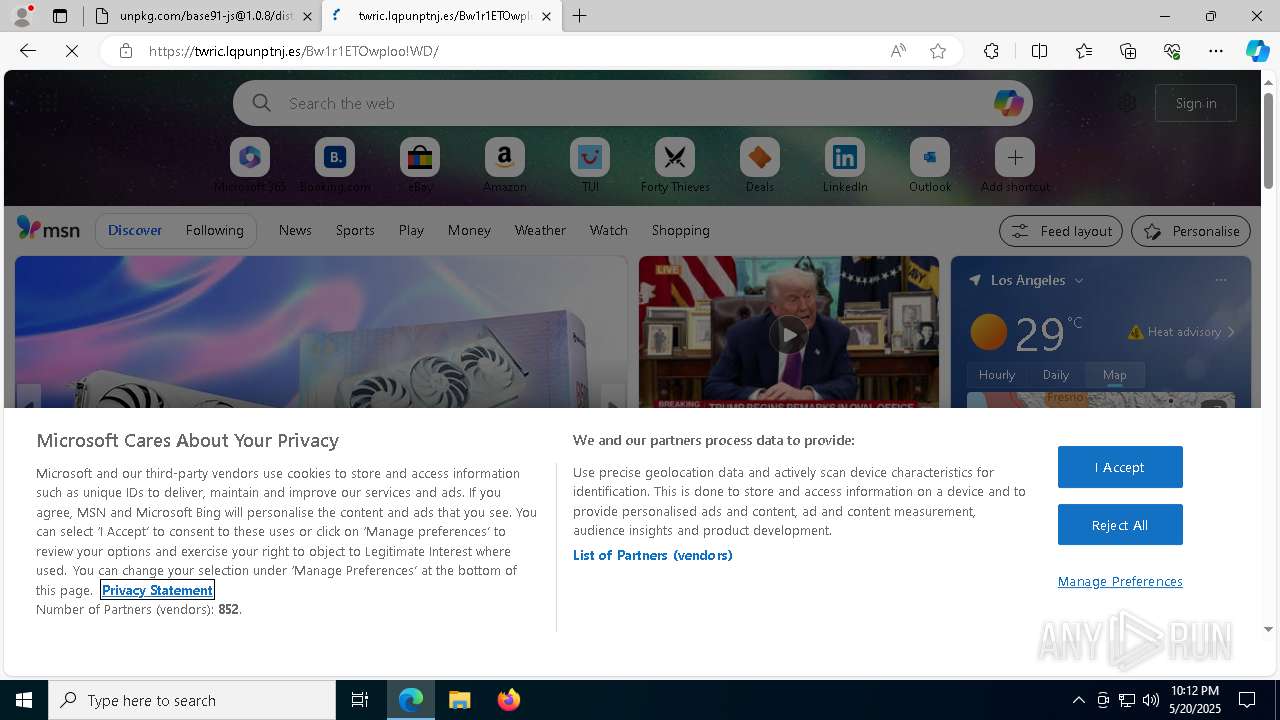Screen dimensions: 1280x720
Task: Open the Play menu item
Action: pyautogui.click(x=411, y=230)
